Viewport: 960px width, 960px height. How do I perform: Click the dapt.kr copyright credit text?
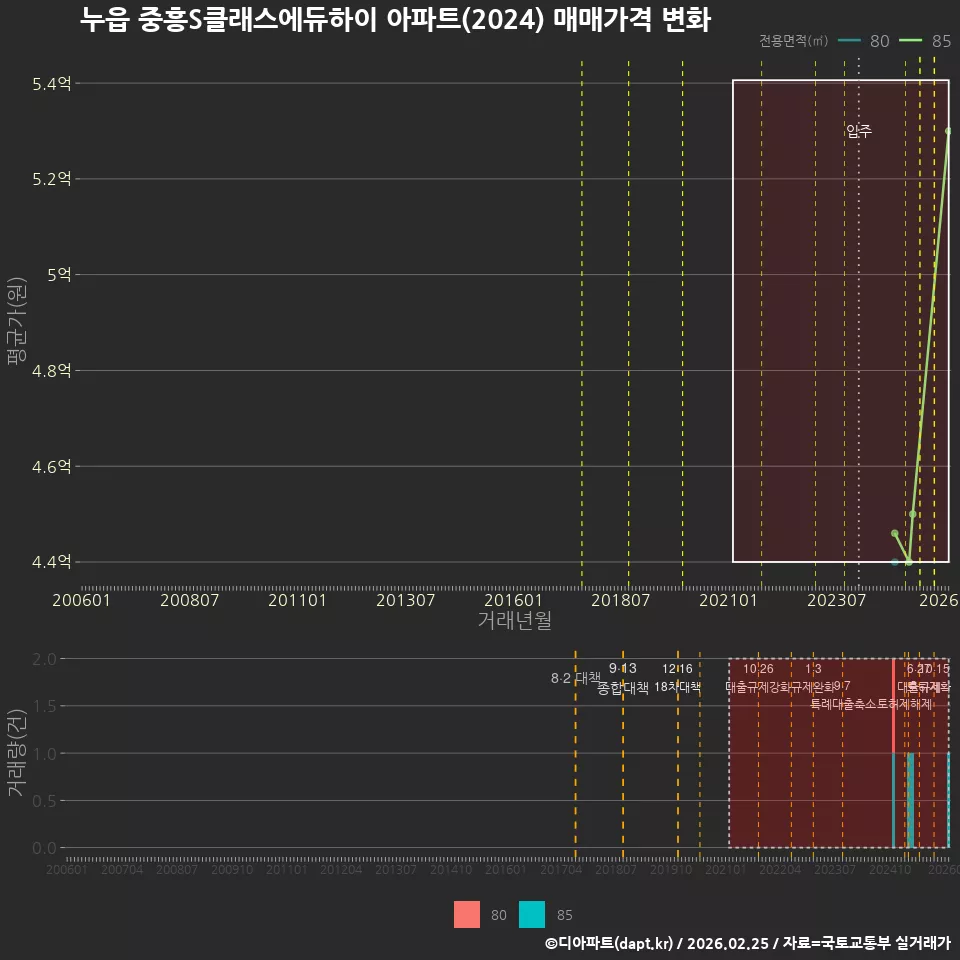[x=748, y=943]
